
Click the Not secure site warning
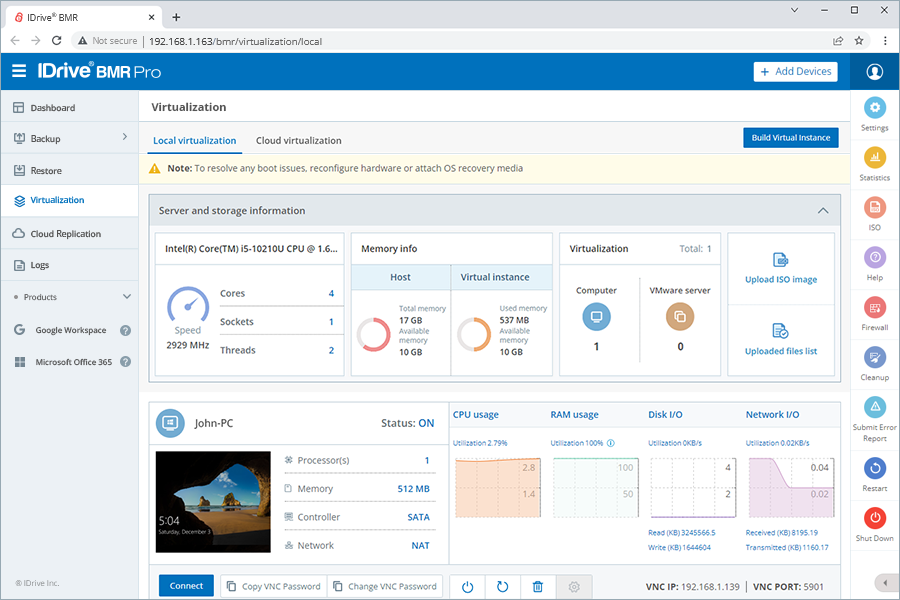click(107, 41)
